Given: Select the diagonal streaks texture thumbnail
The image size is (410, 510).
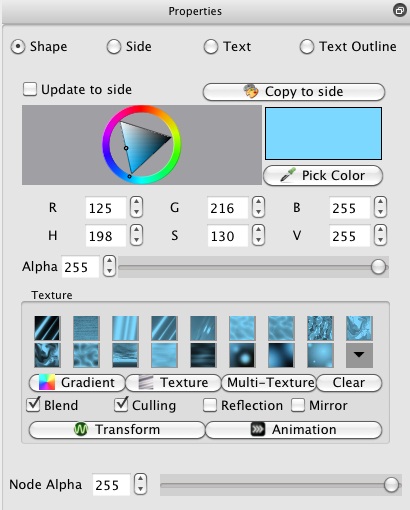Looking at the screenshot, I should (47, 328).
